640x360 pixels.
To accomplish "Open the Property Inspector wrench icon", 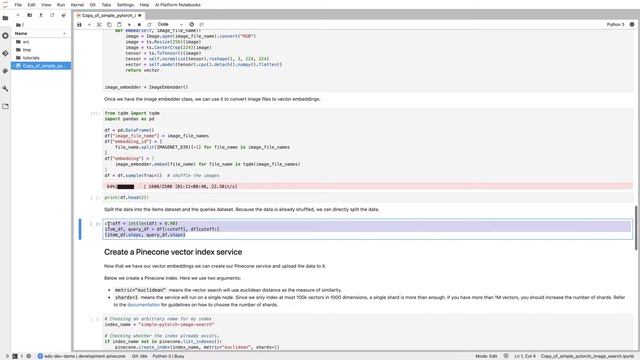I will 5,89.
